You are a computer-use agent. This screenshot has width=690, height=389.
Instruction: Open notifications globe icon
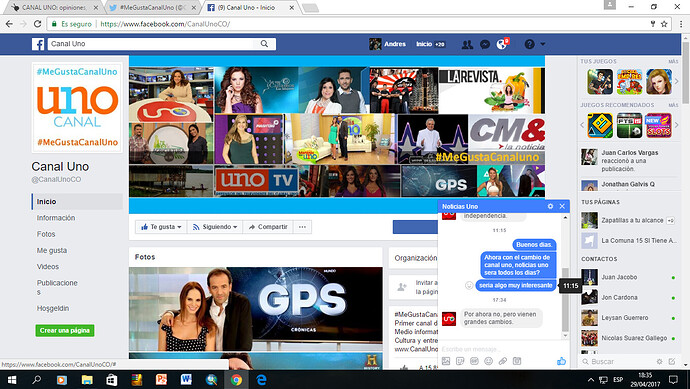click(501, 44)
